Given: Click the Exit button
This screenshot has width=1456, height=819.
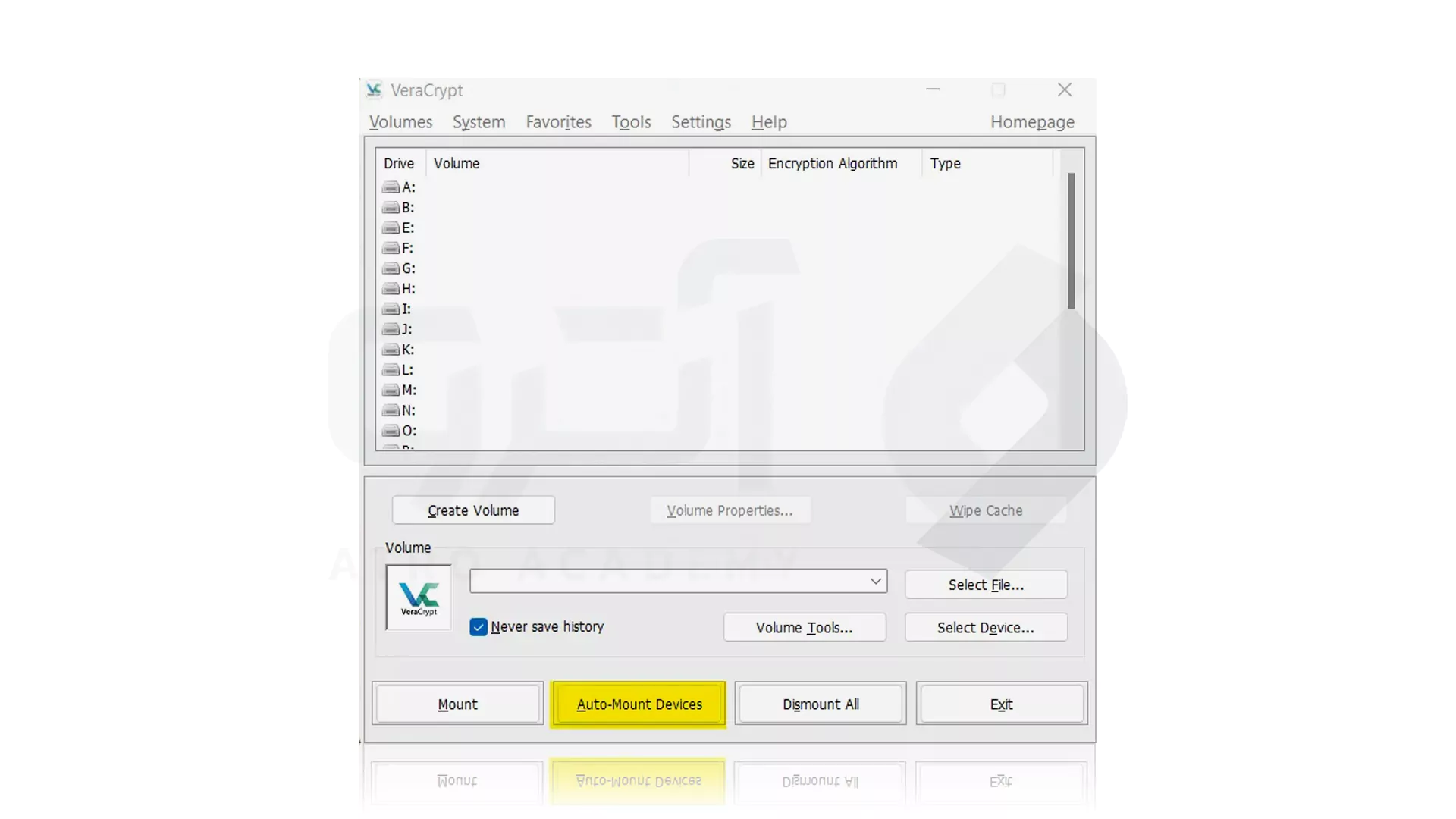Looking at the screenshot, I should (x=1001, y=704).
